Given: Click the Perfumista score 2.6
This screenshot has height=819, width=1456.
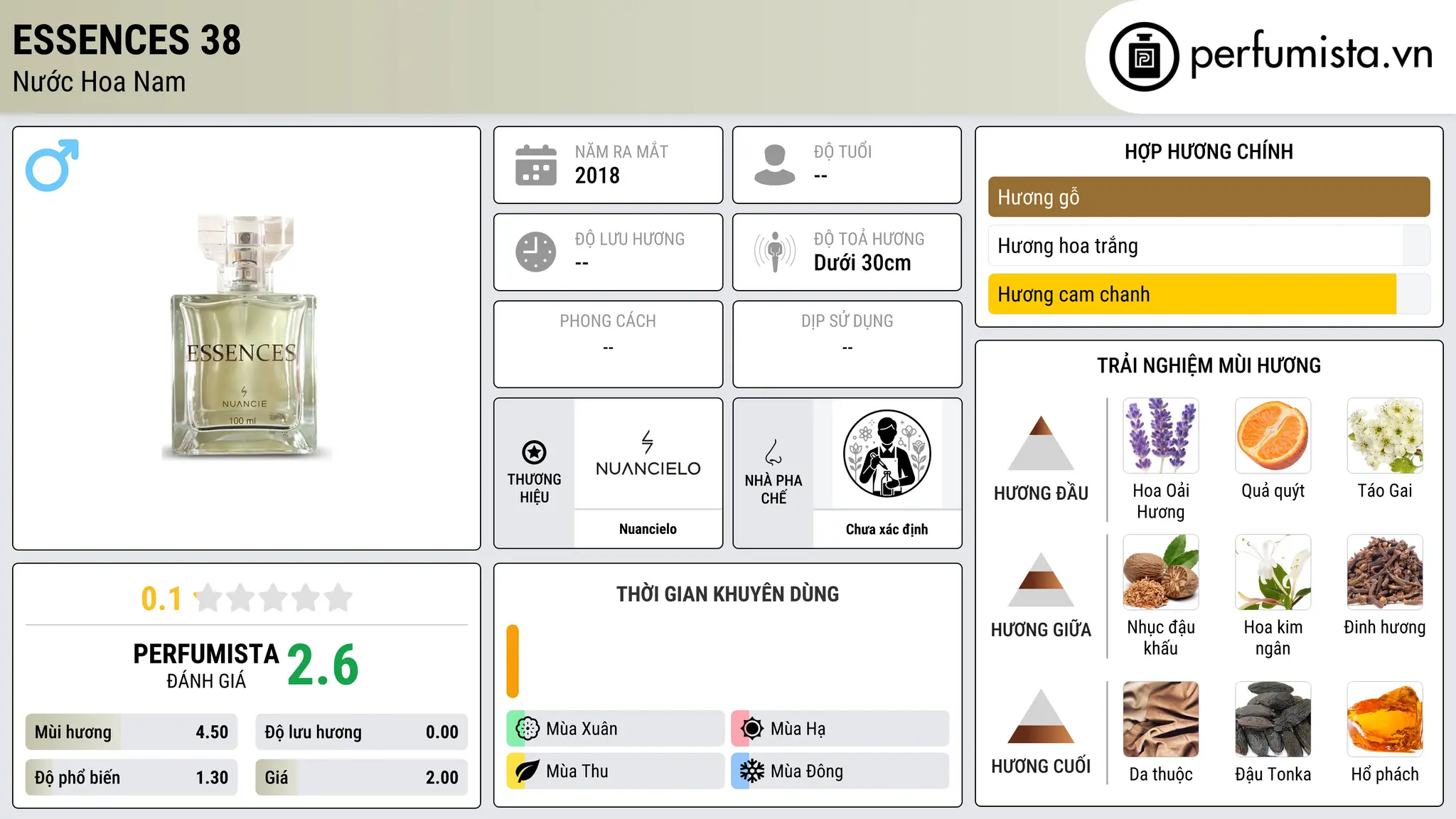Looking at the screenshot, I should 323,665.
